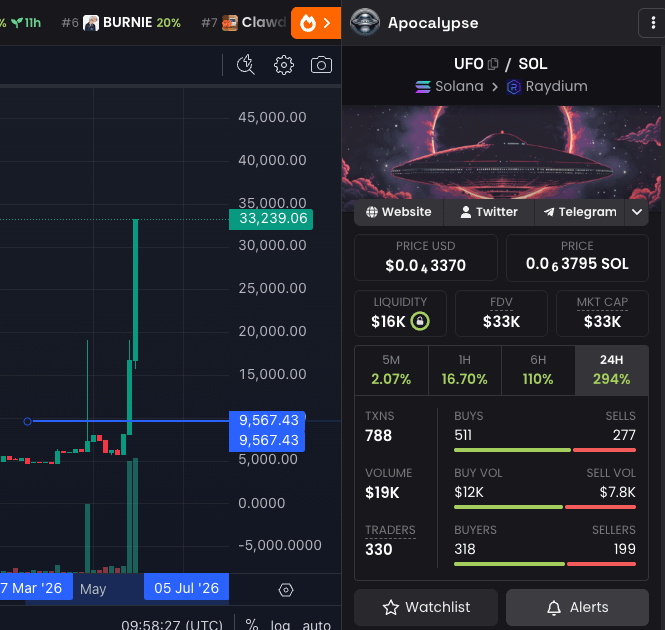Toggle log scale on chart

coord(280,624)
